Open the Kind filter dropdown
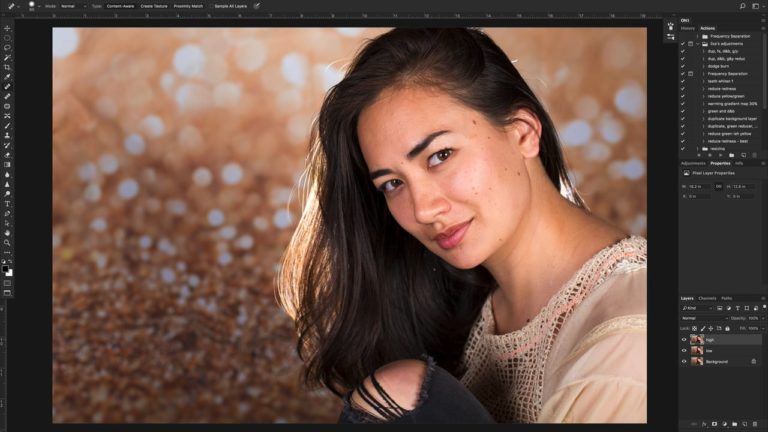Image resolution: width=768 pixels, height=432 pixels. click(697, 308)
